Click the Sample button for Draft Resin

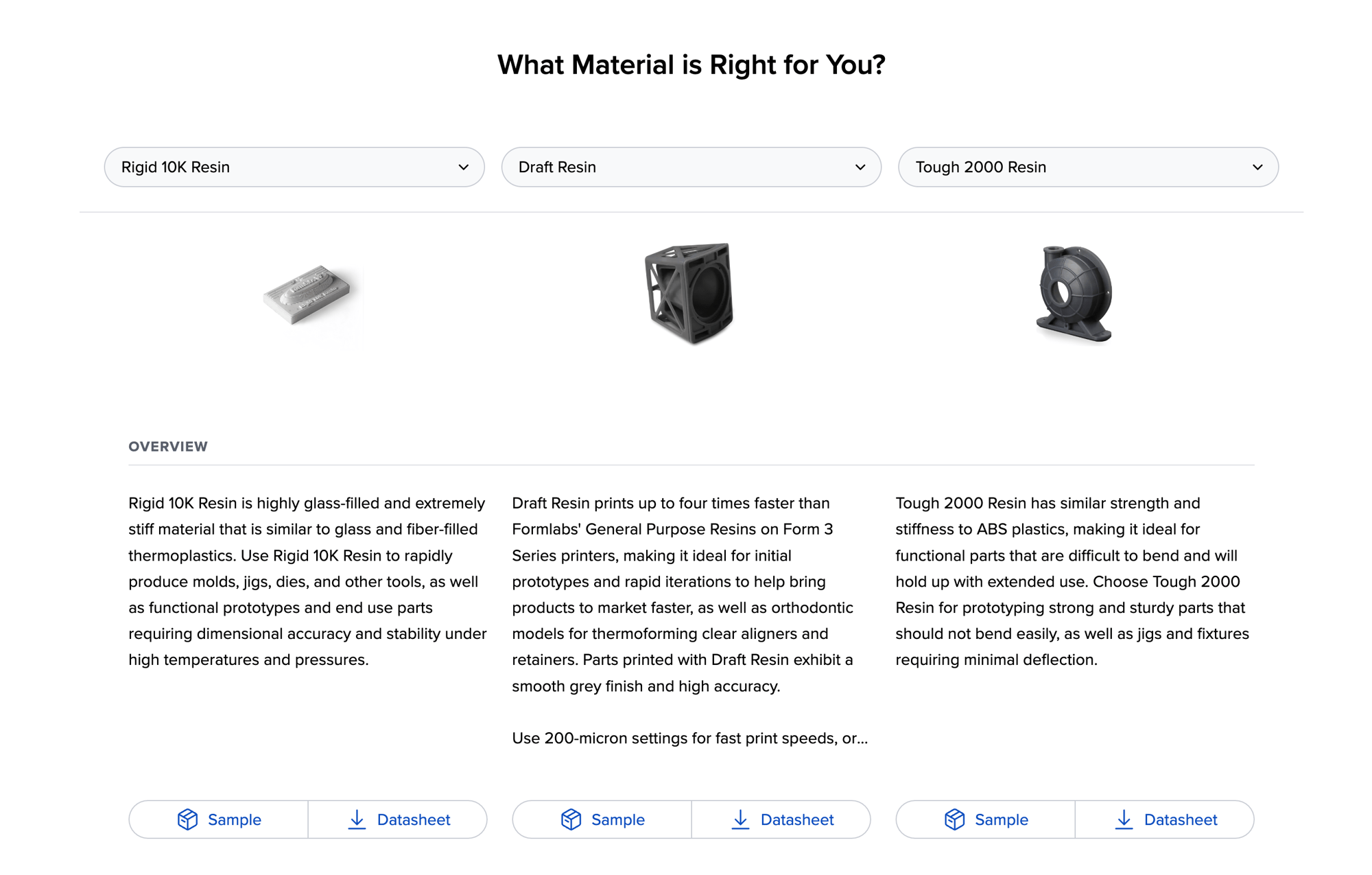[x=602, y=819]
